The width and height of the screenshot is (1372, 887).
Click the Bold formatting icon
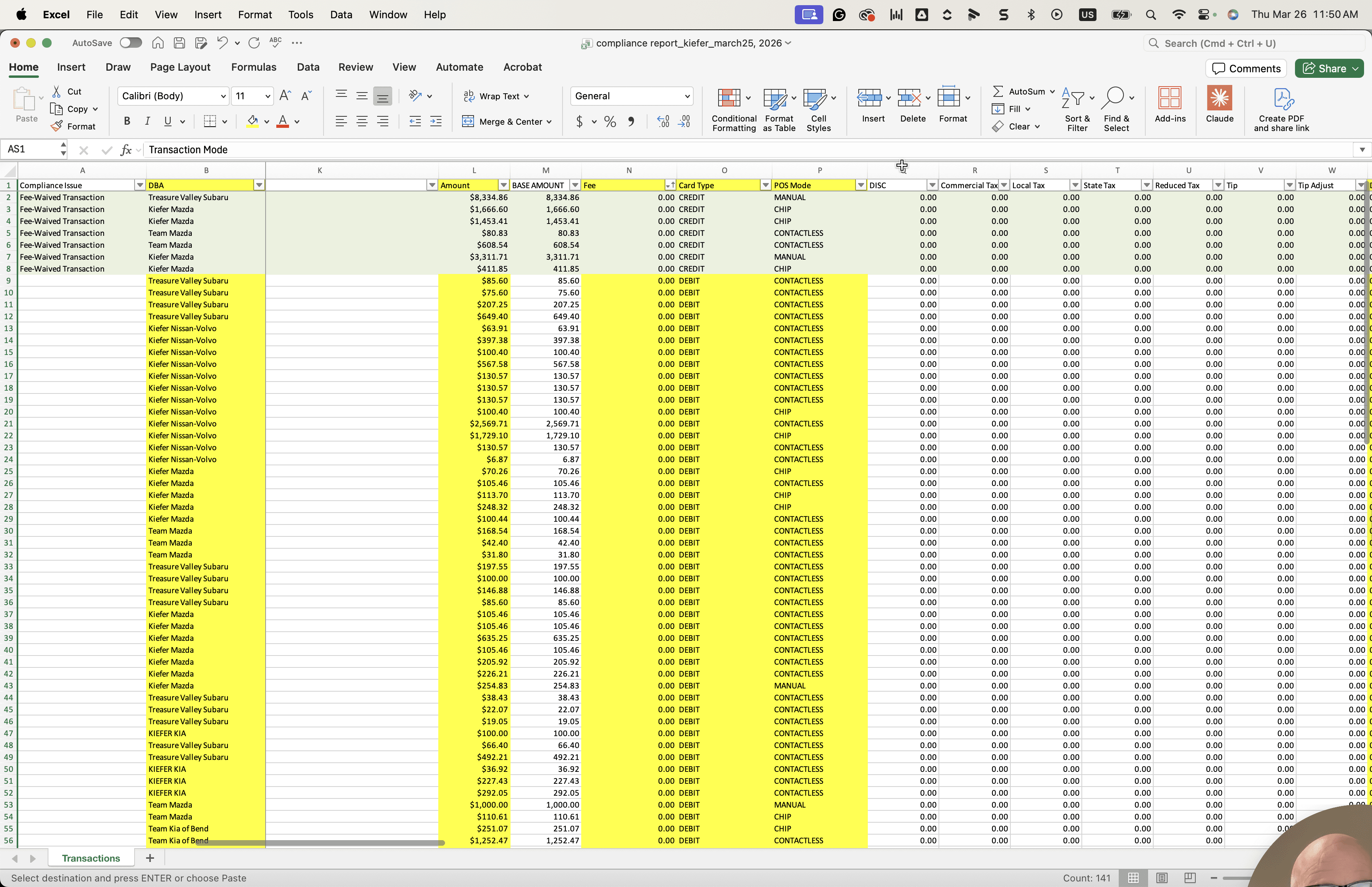[127, 121]
